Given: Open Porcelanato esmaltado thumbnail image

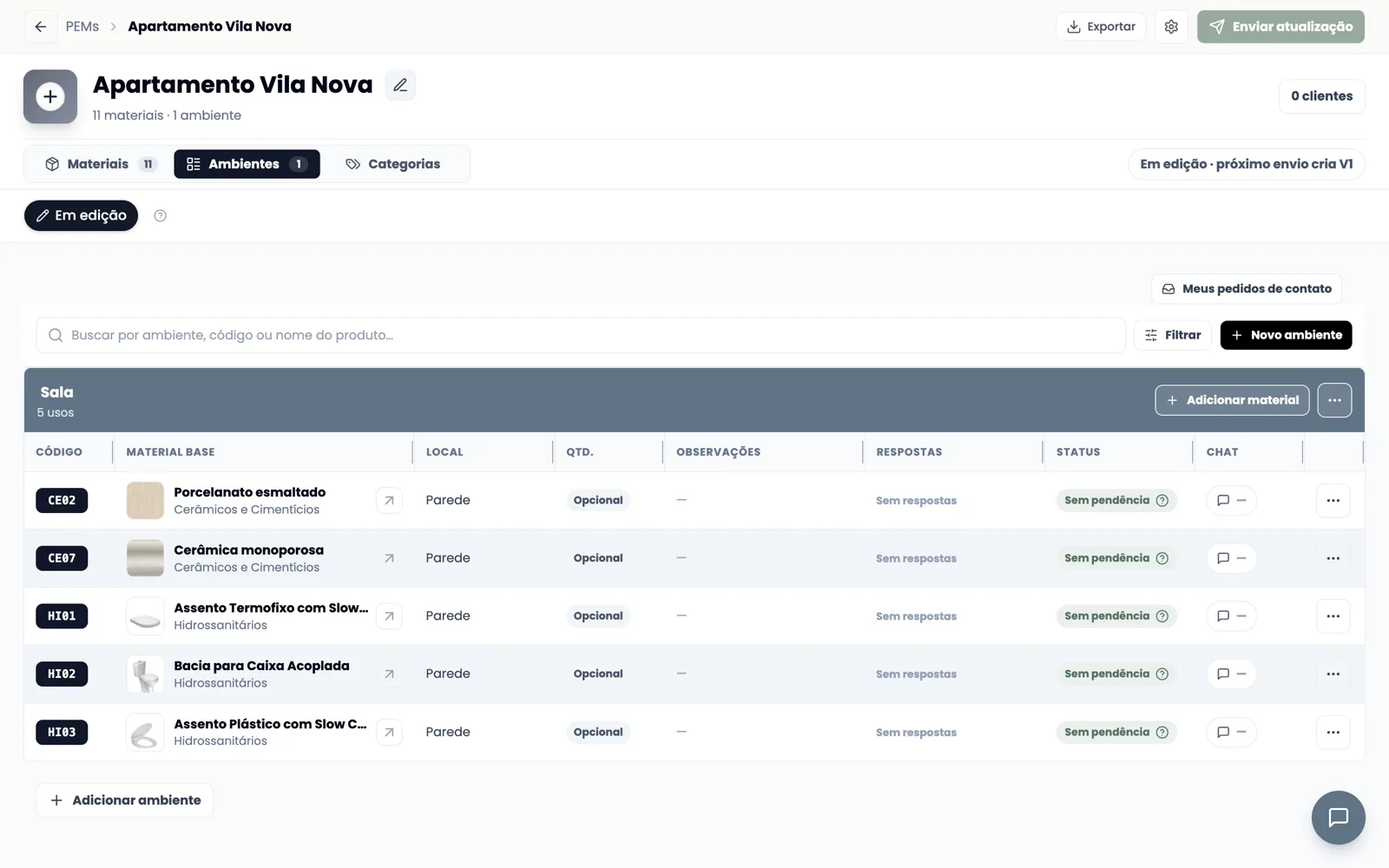Looking at the screenshot, I should pyautogui.click(x=145, y=501).
